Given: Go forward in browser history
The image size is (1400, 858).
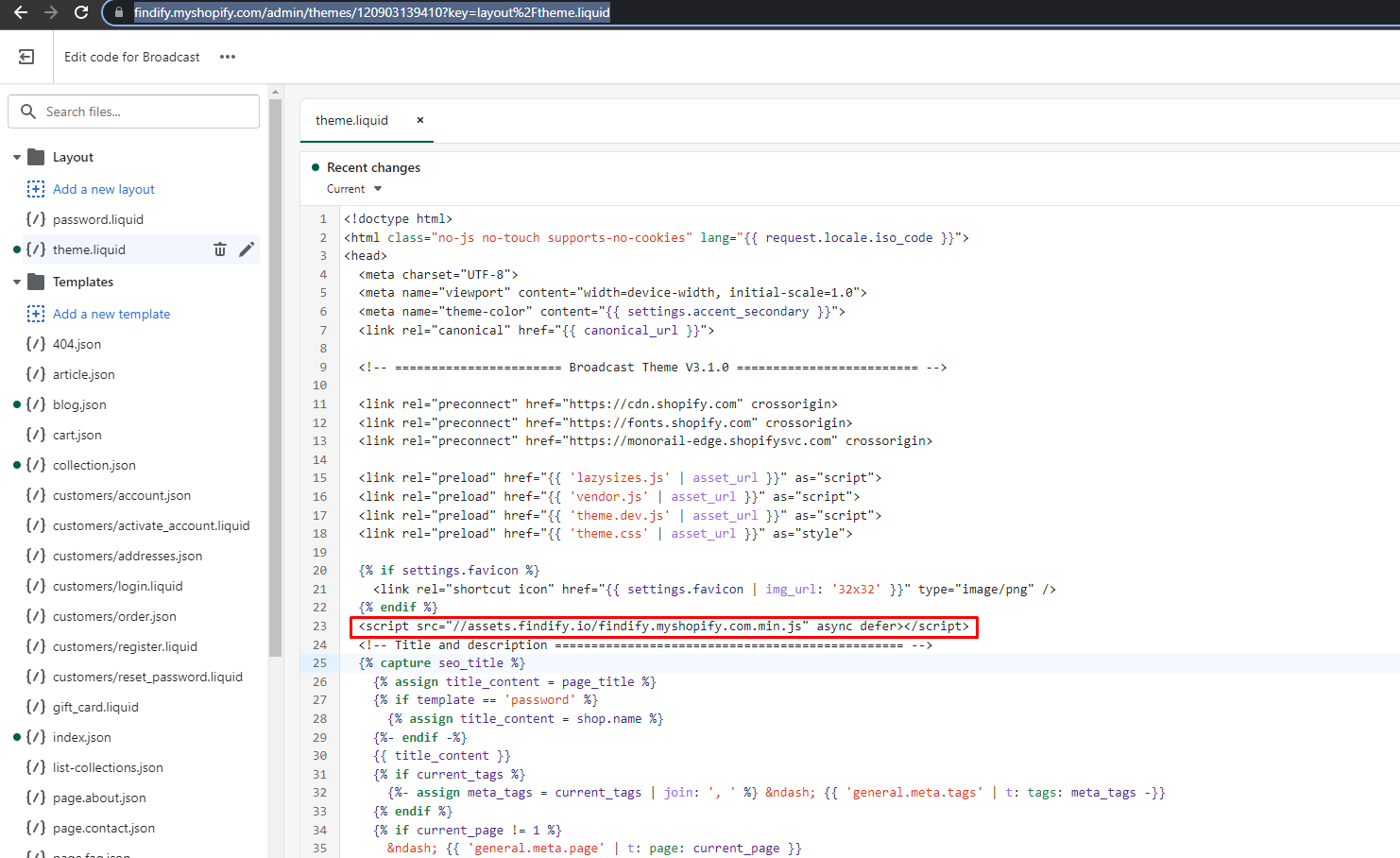Looking at the screenshot, I should coord(51,12).
